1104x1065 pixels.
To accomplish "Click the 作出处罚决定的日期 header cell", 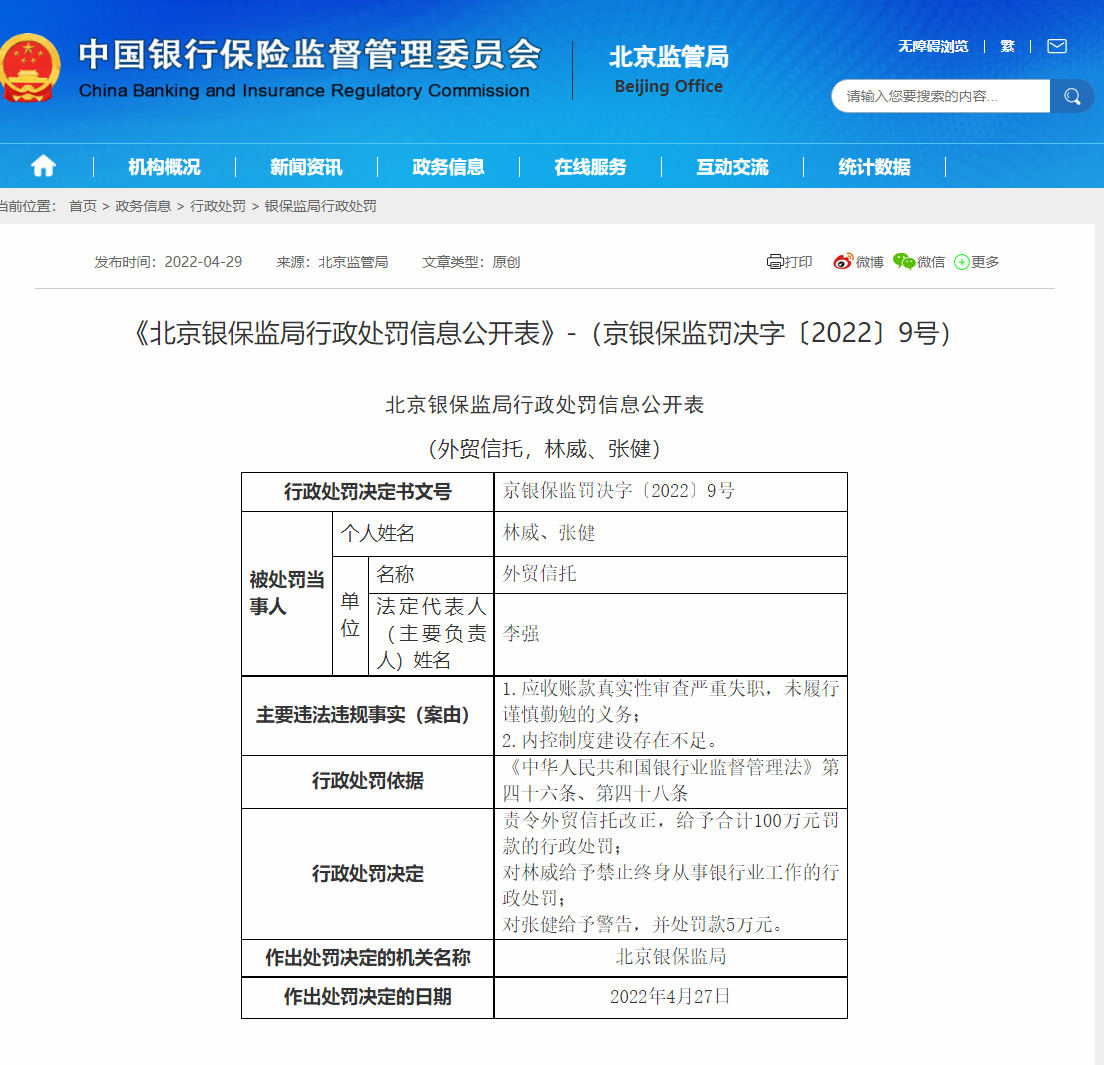I will [x=368, y=997].
